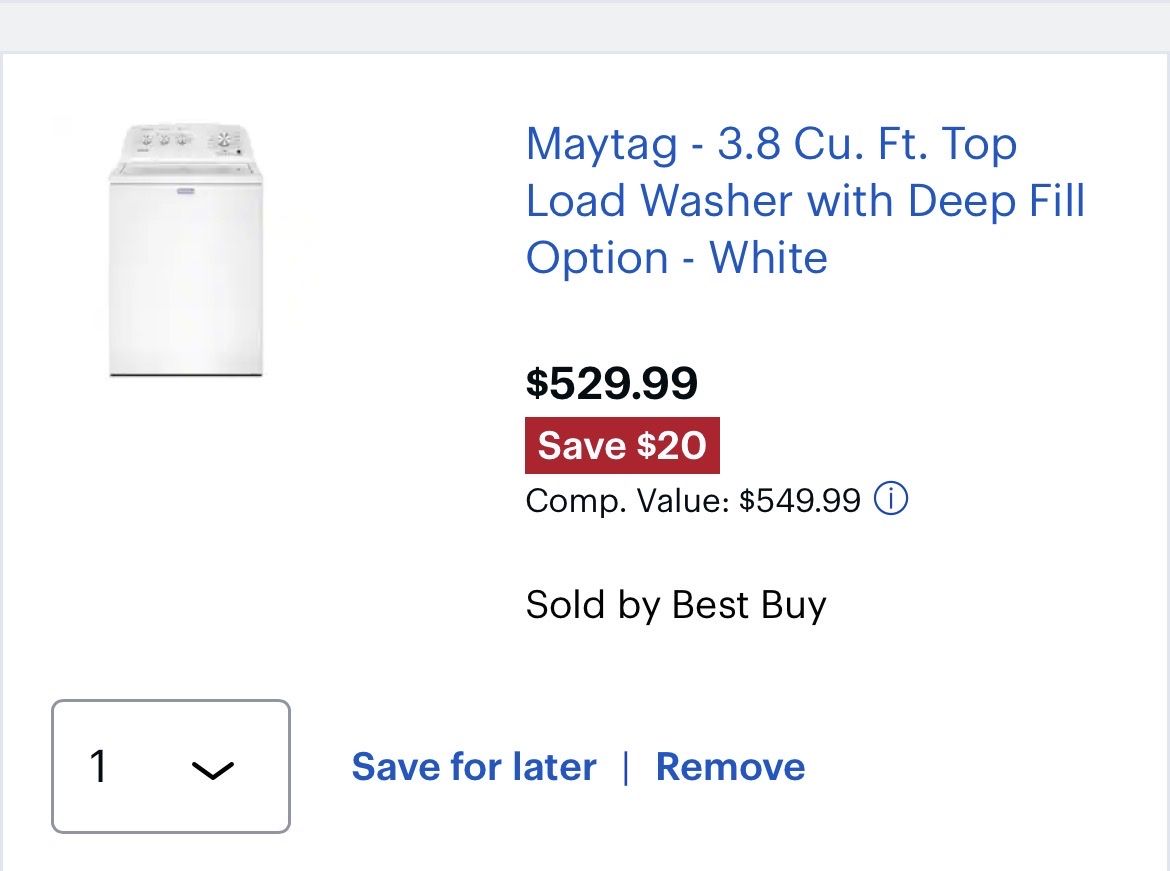The height and width of the screenshot is (871, 1170).
Task: Remove the Maytag washer from cart
Action: (x=730, y=767)
